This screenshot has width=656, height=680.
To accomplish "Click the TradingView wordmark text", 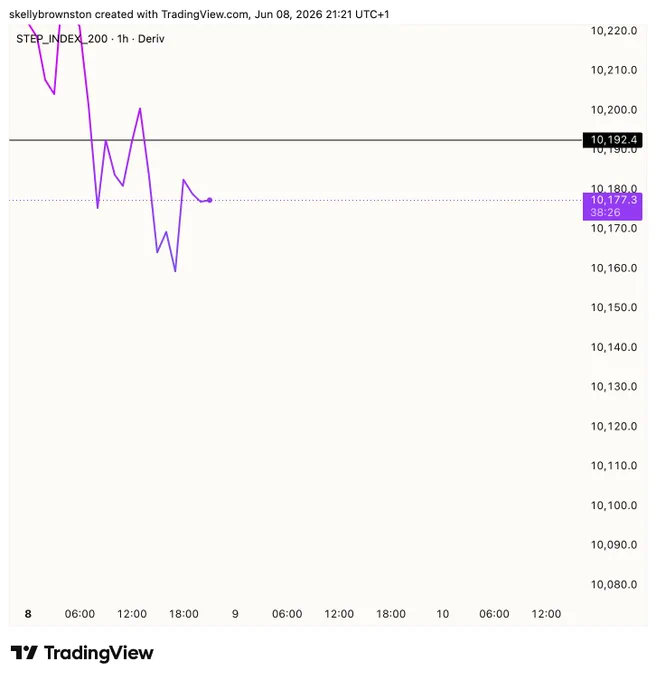I will point(98,653).
